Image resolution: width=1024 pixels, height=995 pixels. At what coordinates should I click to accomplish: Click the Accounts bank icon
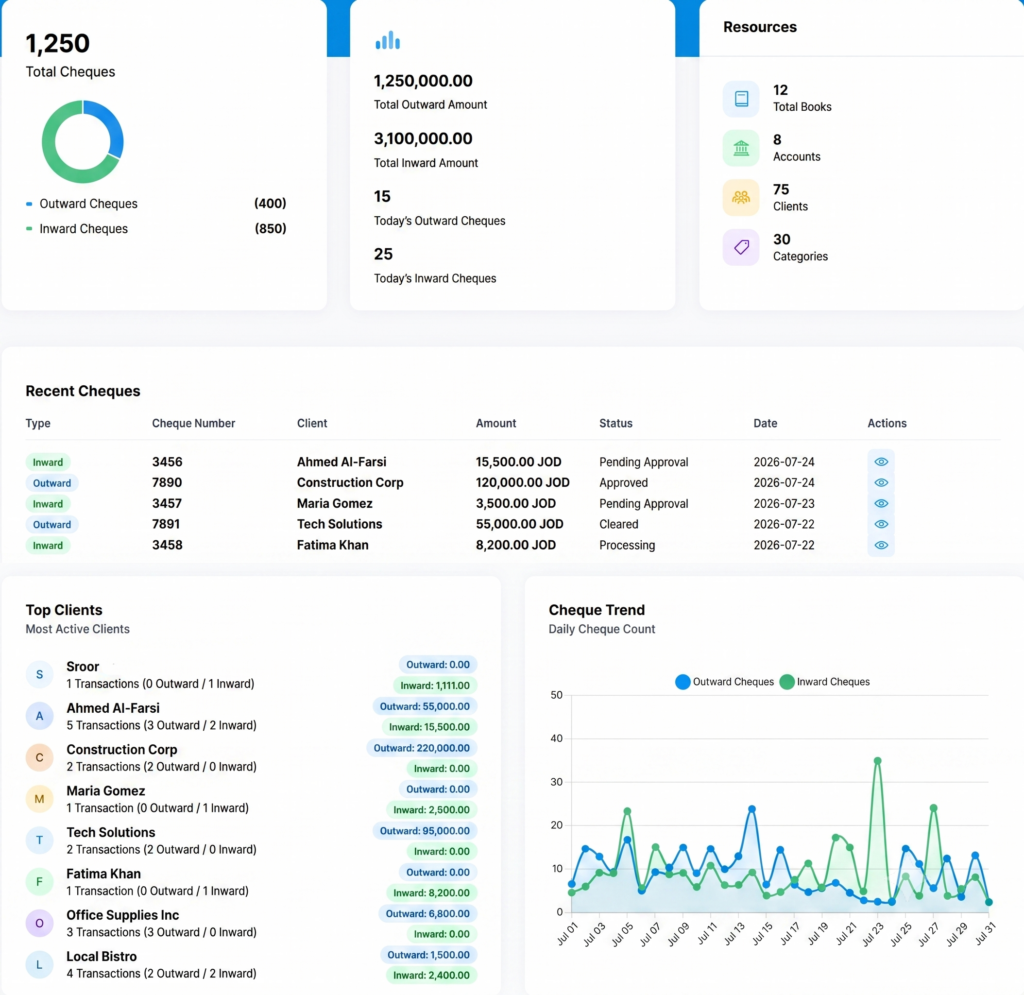(x=741, y=148)
